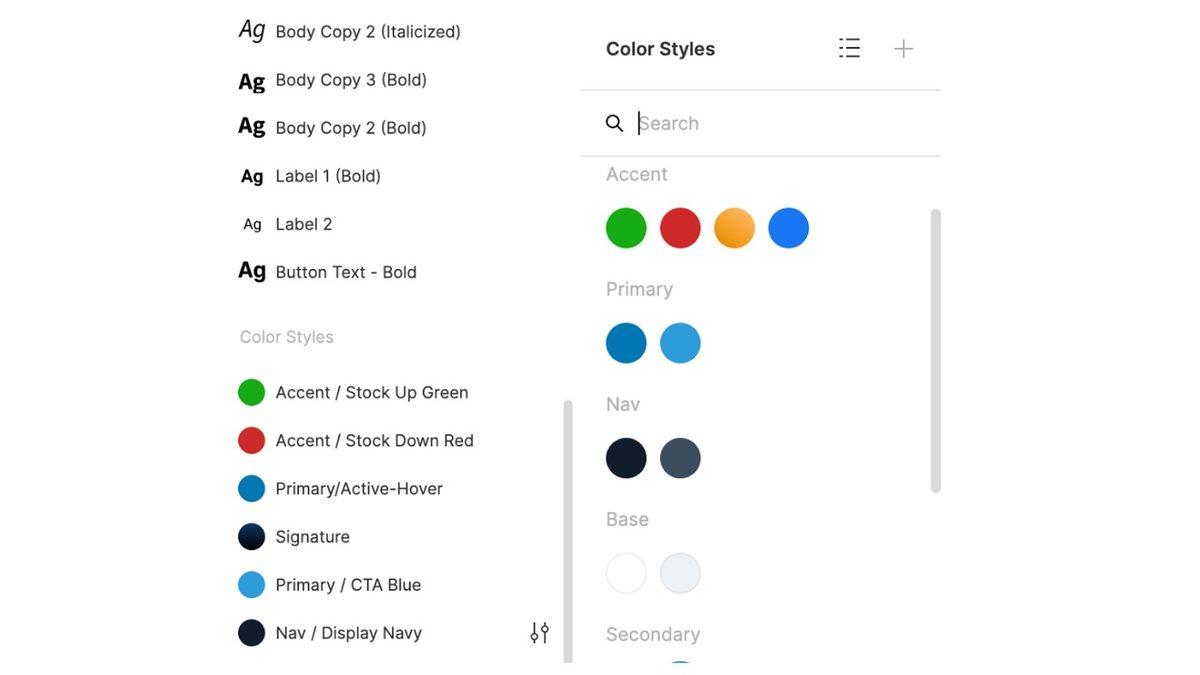Choose the light blue Primary swatch
Viewport: 1200px width, 675px height.
pyautogui.click(x=680, y=343)
